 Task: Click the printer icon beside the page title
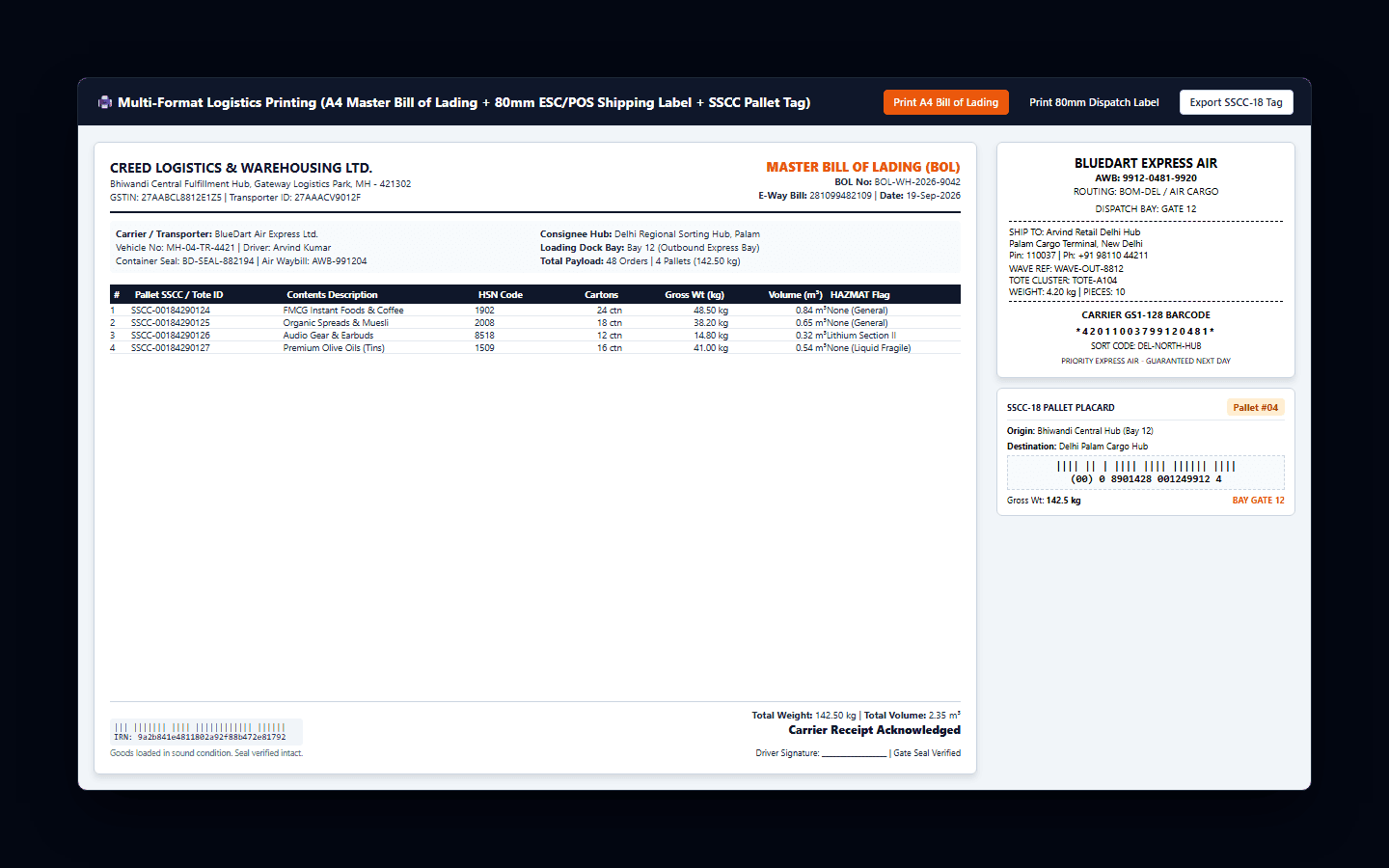[104, 102]
